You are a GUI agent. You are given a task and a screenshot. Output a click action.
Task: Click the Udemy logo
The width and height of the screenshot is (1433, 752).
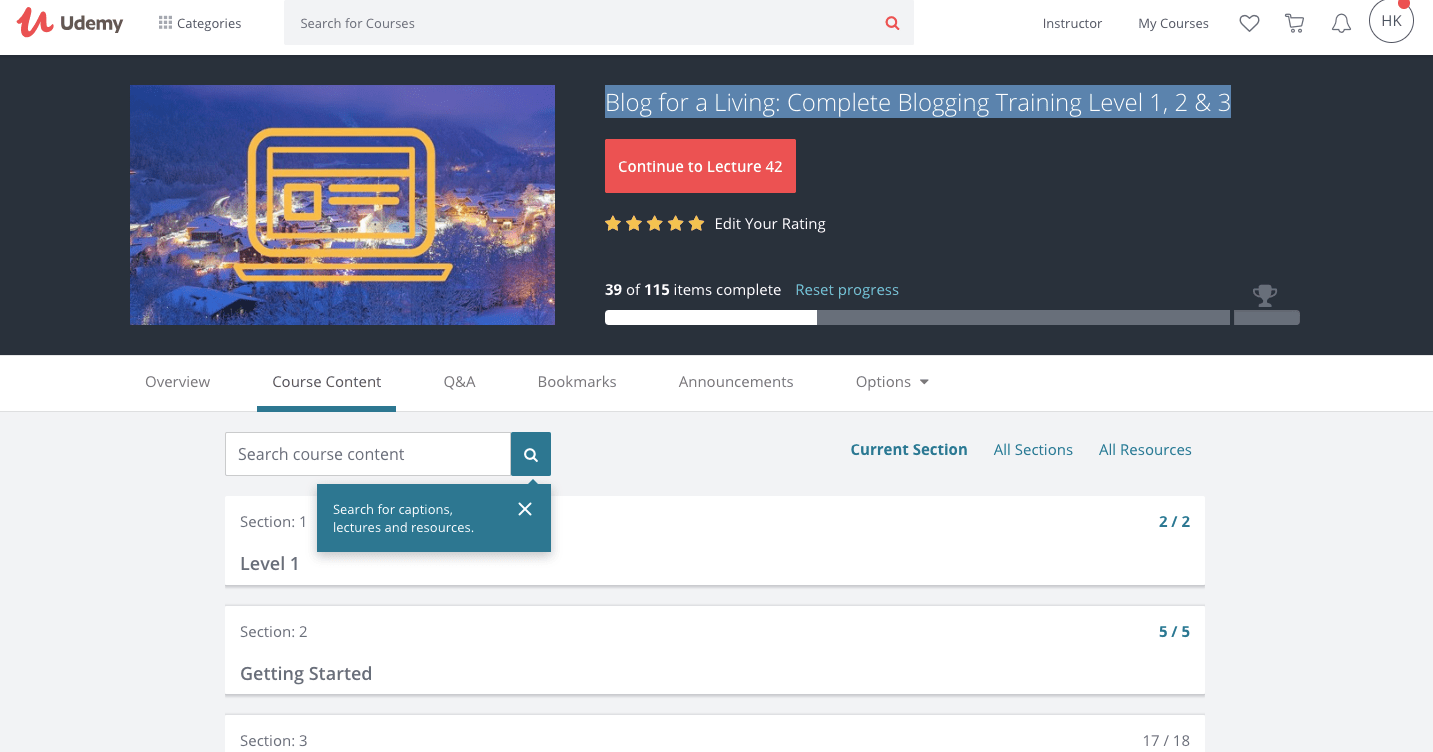(x=70, y=23)
